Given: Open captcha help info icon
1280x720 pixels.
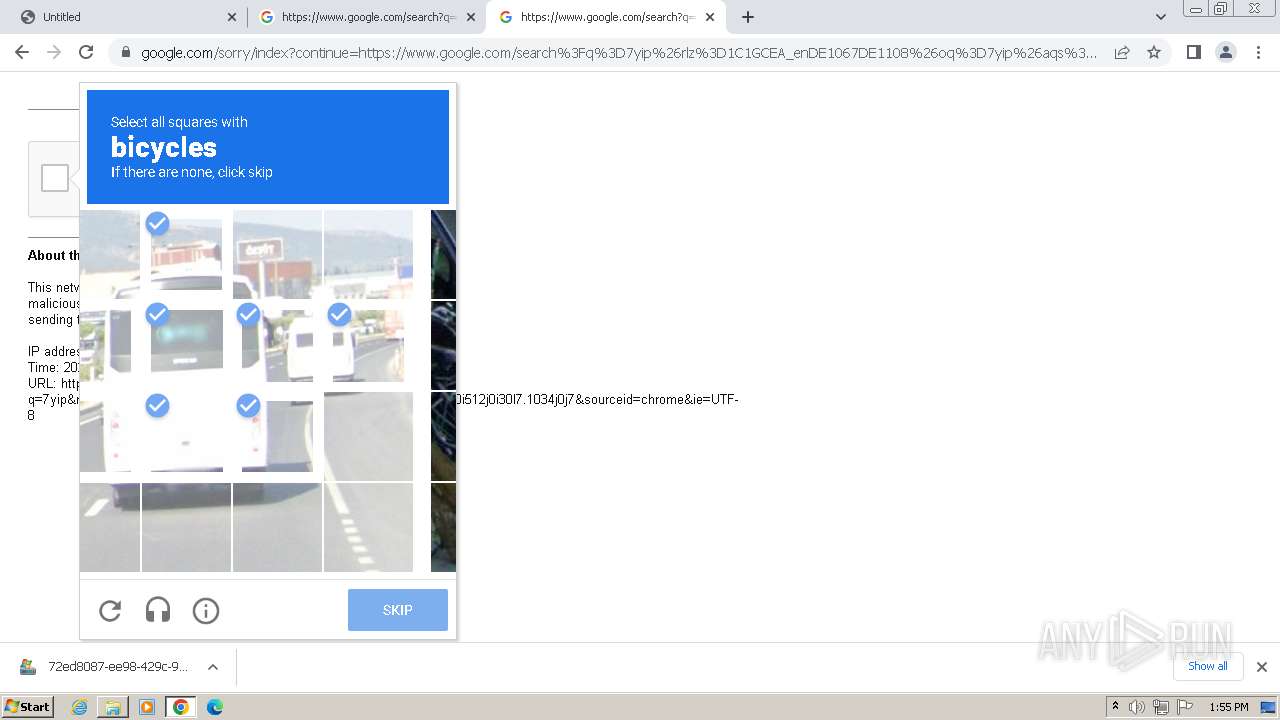Looking at the screenshot, I should point(206,611).
